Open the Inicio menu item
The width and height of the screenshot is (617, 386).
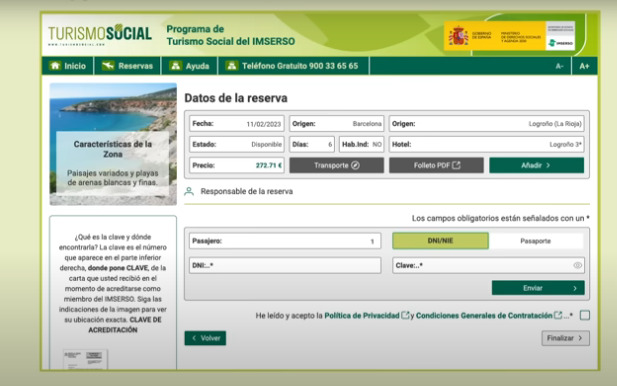pos(68,66)
